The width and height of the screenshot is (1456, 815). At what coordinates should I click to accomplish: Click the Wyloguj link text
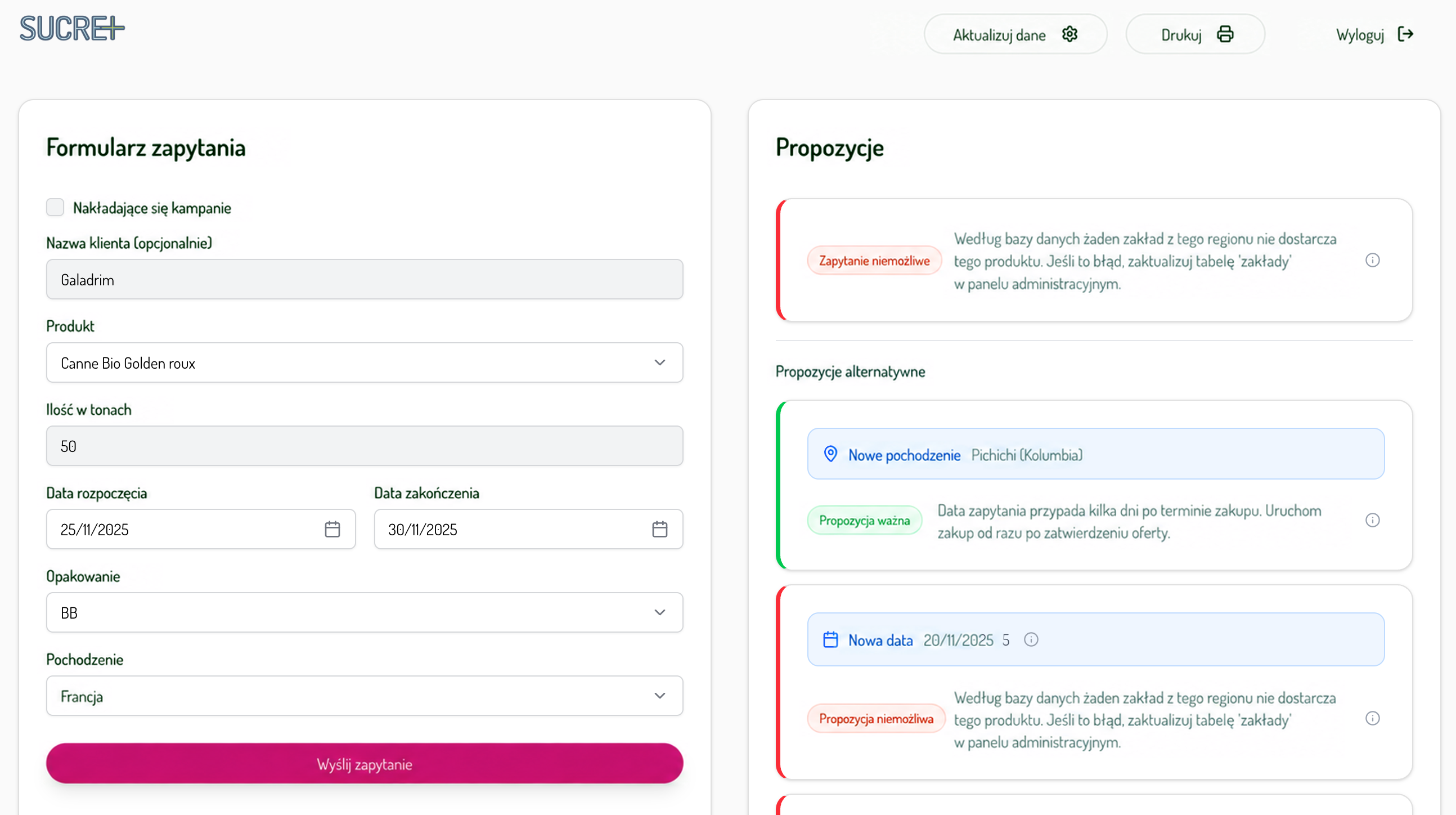coord(1359,35)
